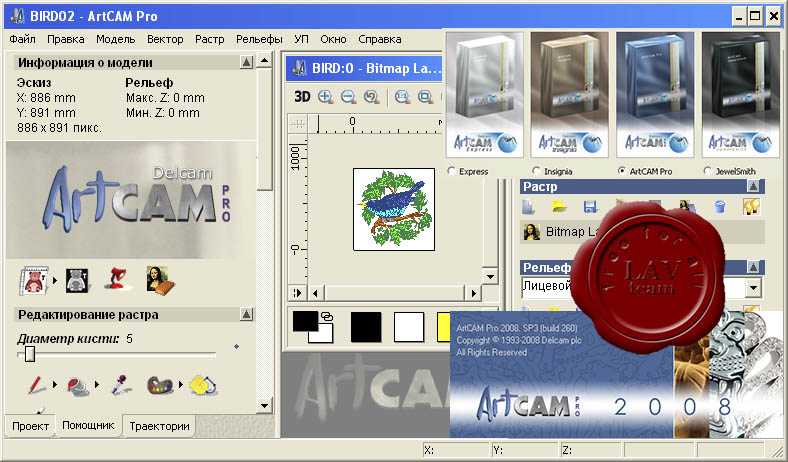Collapse the Редактирование растра section
The width and height of the screenshot is (788, 462).
(246, 315)
